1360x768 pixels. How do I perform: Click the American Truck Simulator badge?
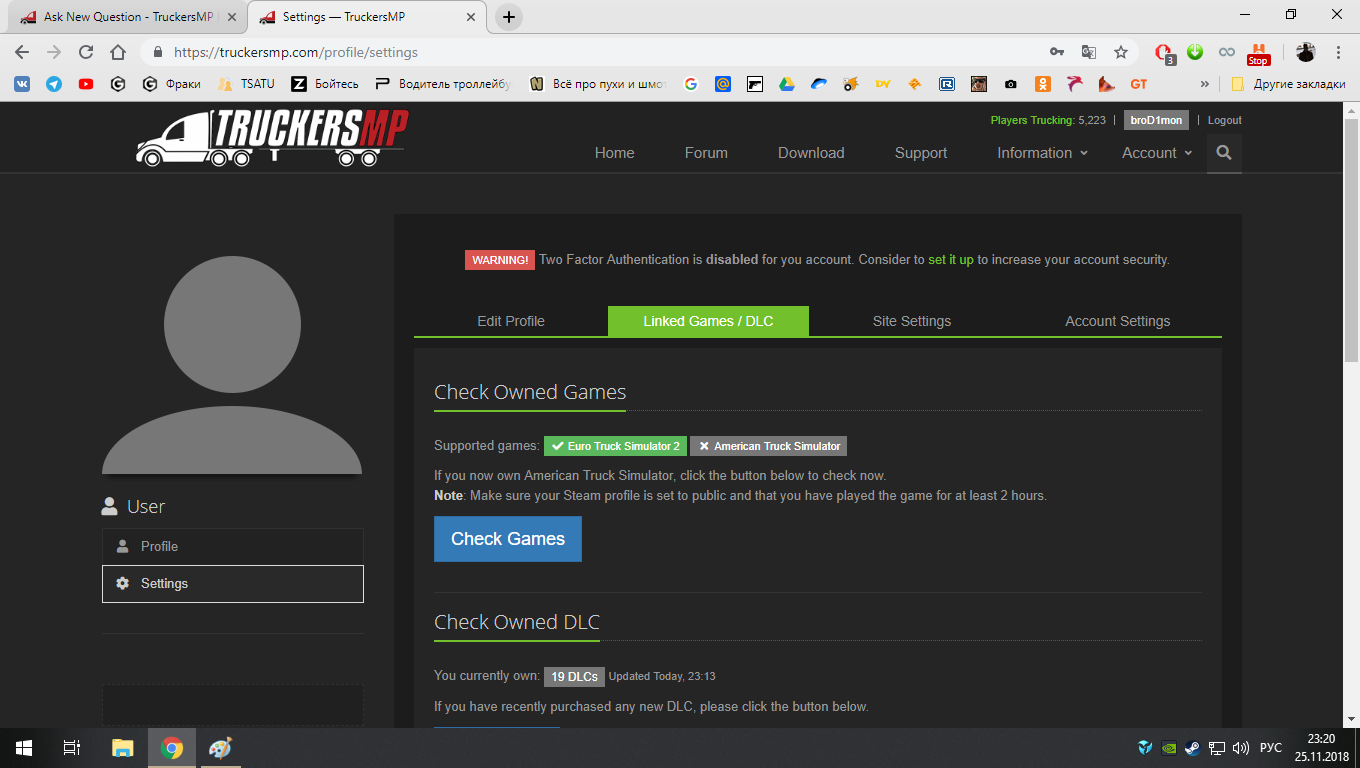point(769,446)
